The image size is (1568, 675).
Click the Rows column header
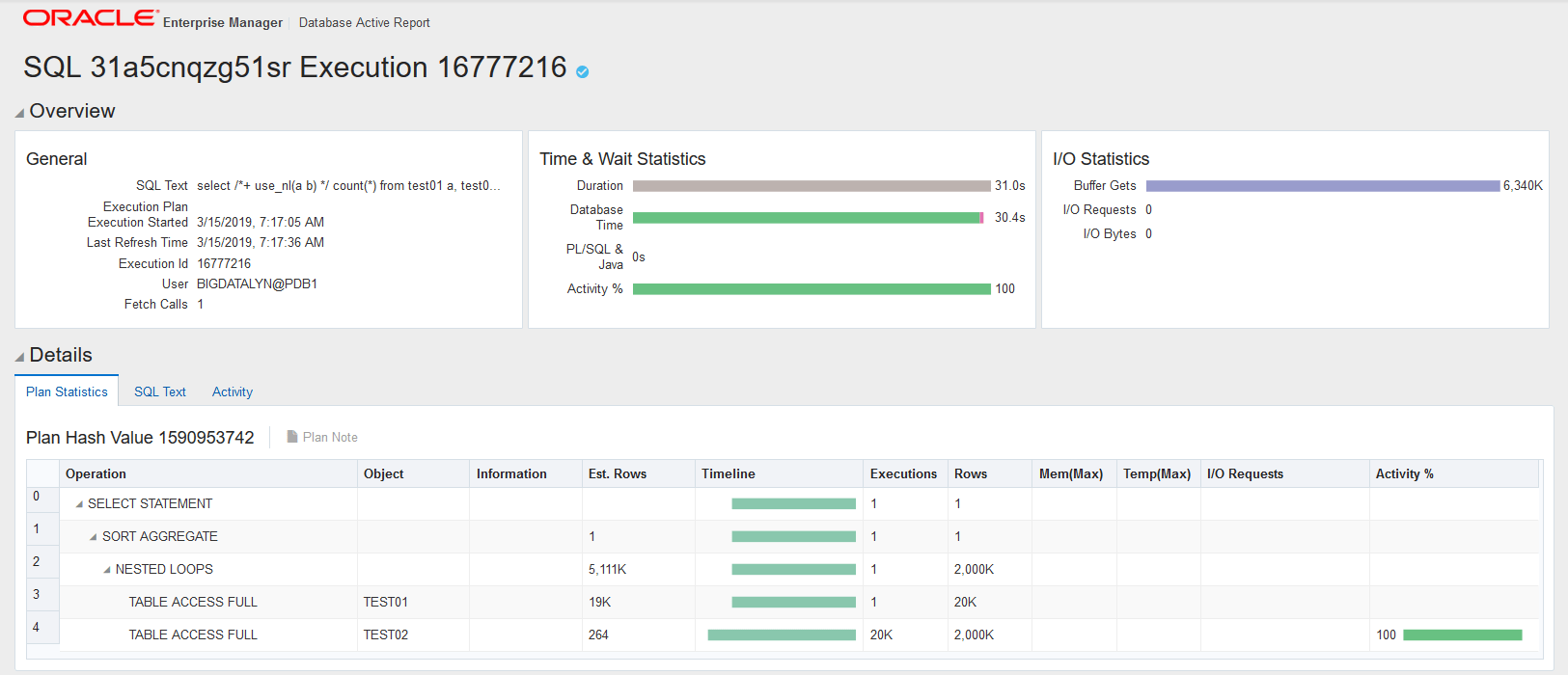(990, 473)
